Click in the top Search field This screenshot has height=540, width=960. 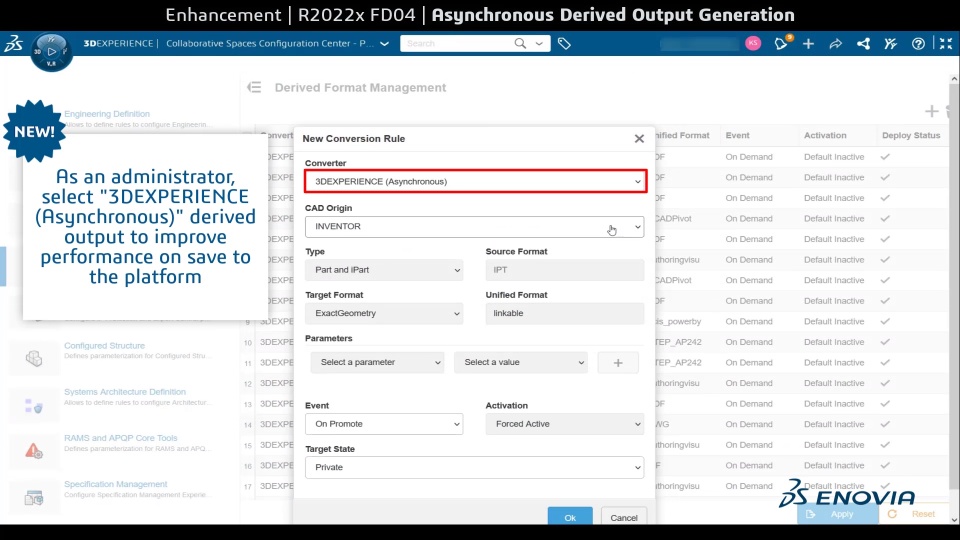click(x=456, y=43)
